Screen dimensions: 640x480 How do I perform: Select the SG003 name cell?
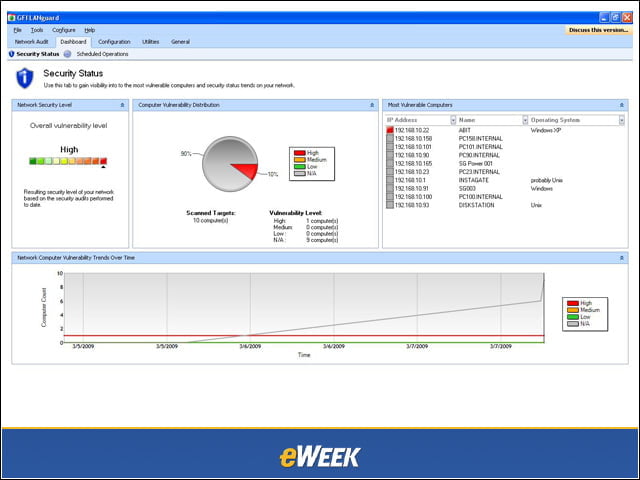[467, 189]
